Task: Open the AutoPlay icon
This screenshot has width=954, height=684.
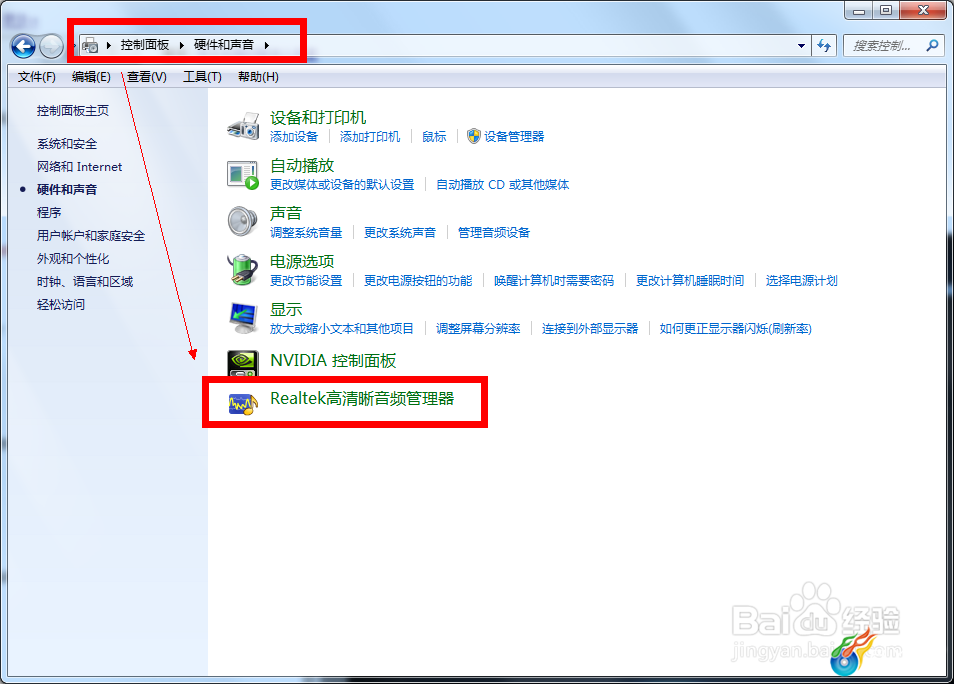Action: coord(243,175)
